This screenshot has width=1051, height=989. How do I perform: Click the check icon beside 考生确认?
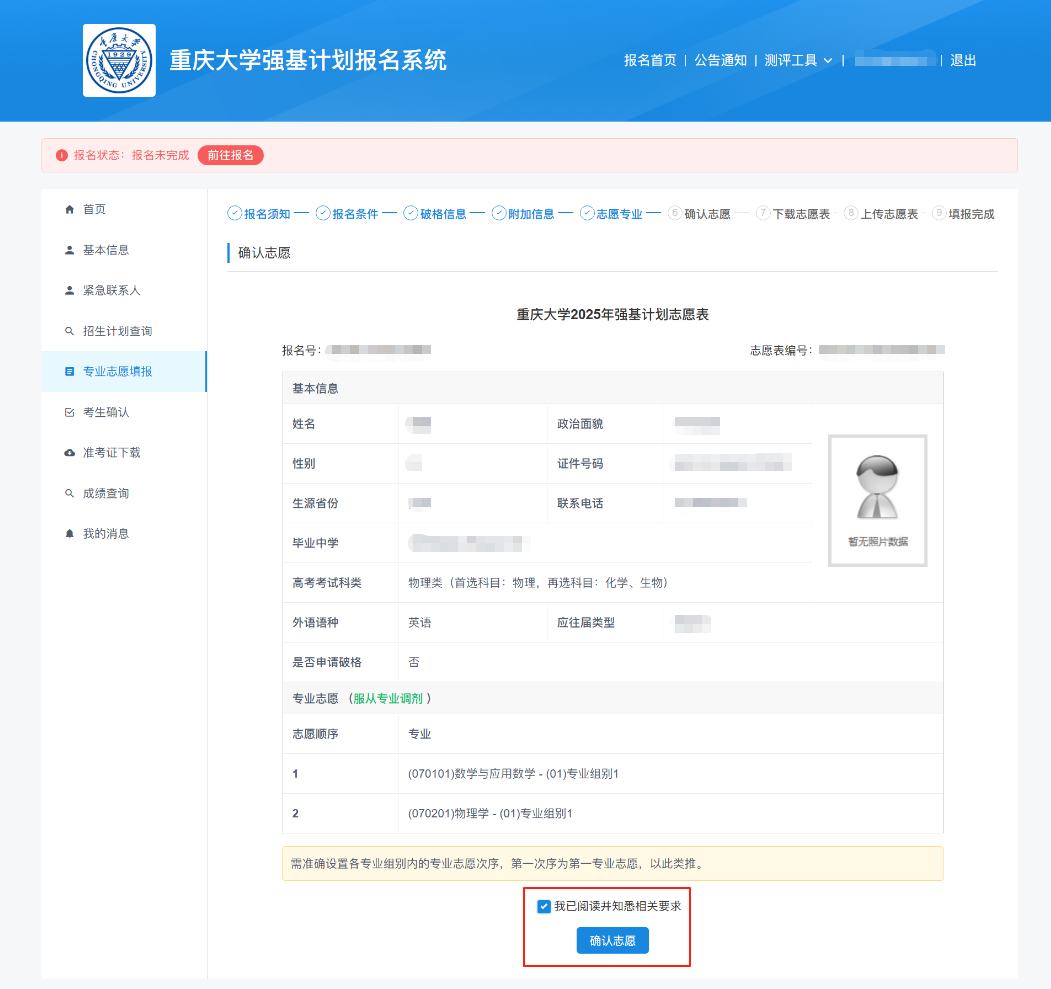pos(69,412)
